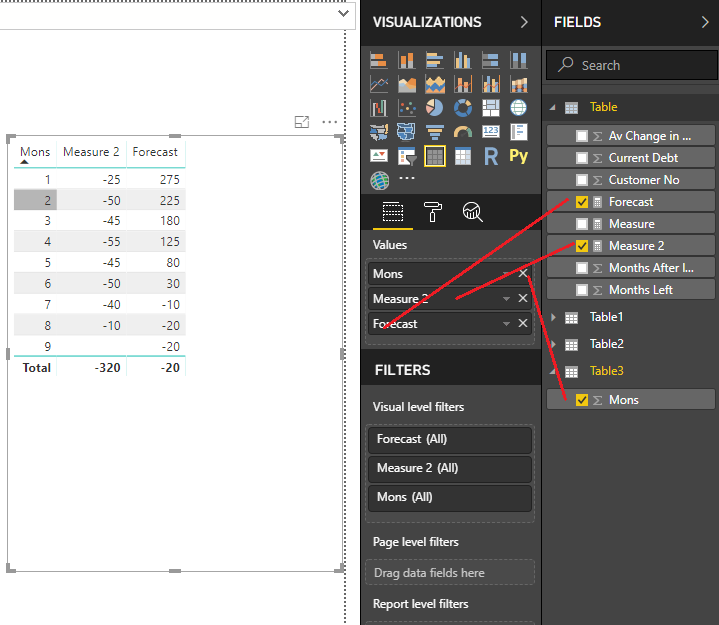
Task: Select the stacked area chart visualization
Action: coord(435,84)
